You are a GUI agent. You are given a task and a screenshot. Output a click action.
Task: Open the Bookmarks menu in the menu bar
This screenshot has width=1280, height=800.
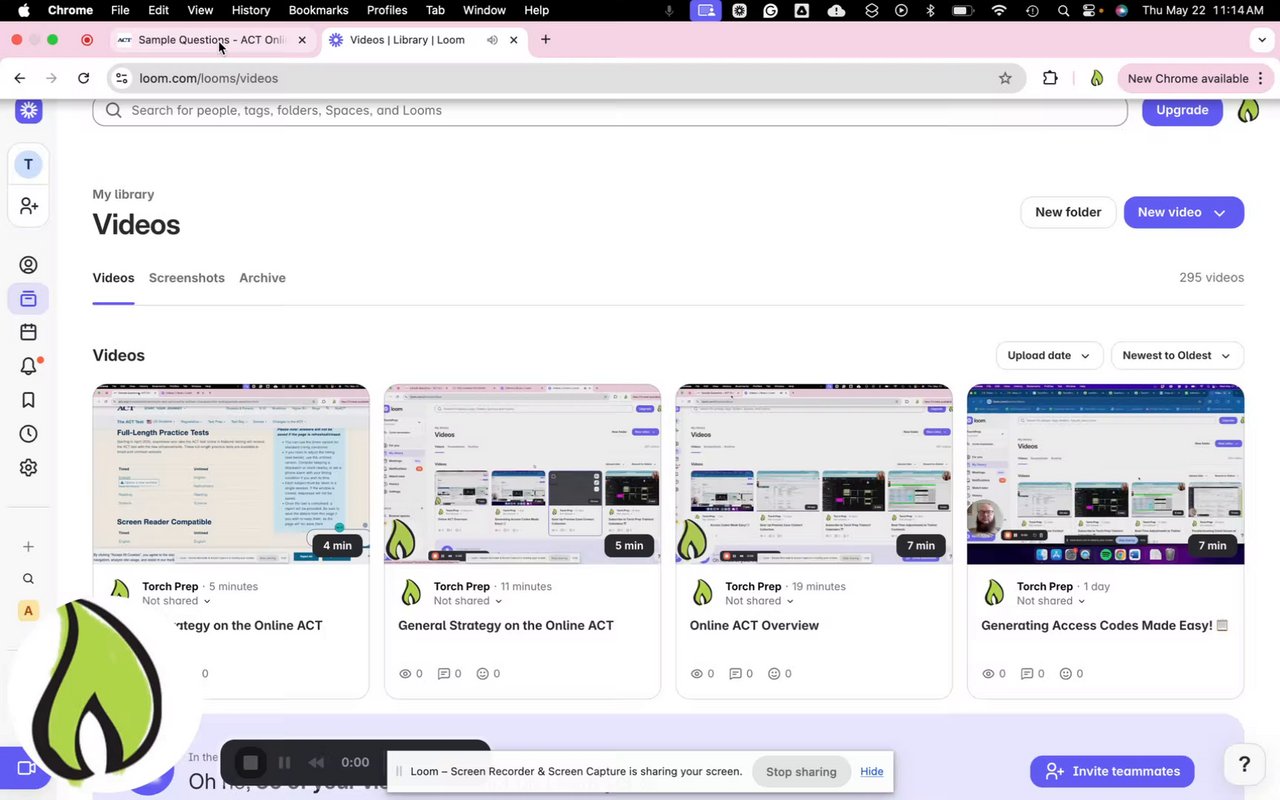tap(318, 10)
